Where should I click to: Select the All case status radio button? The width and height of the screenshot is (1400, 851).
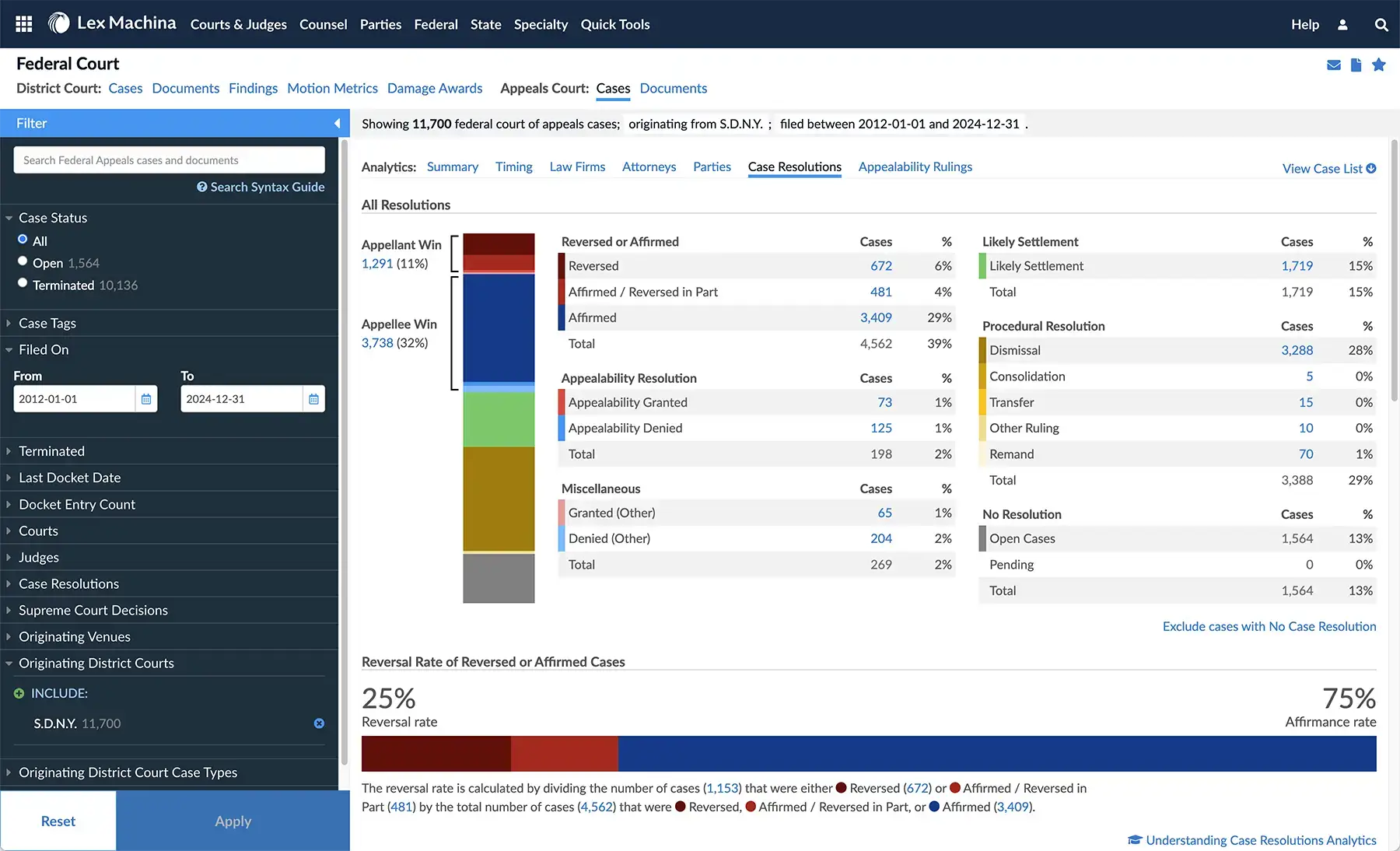(23, 240)
